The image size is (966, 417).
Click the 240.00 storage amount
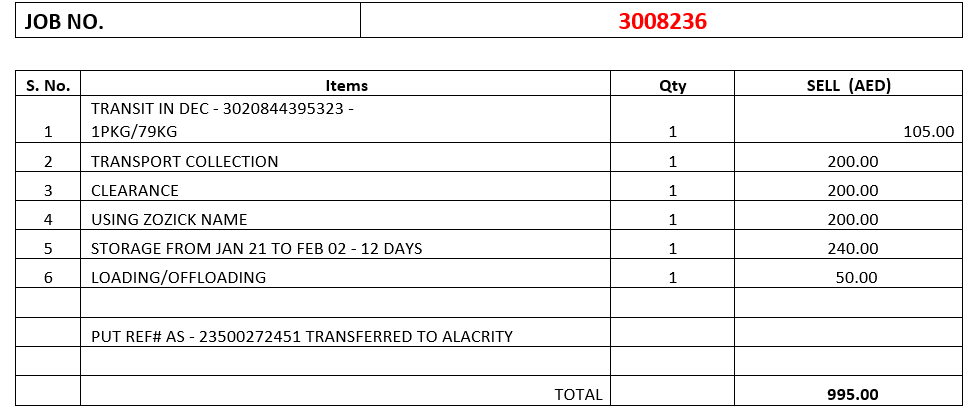[x=853, y=248]
